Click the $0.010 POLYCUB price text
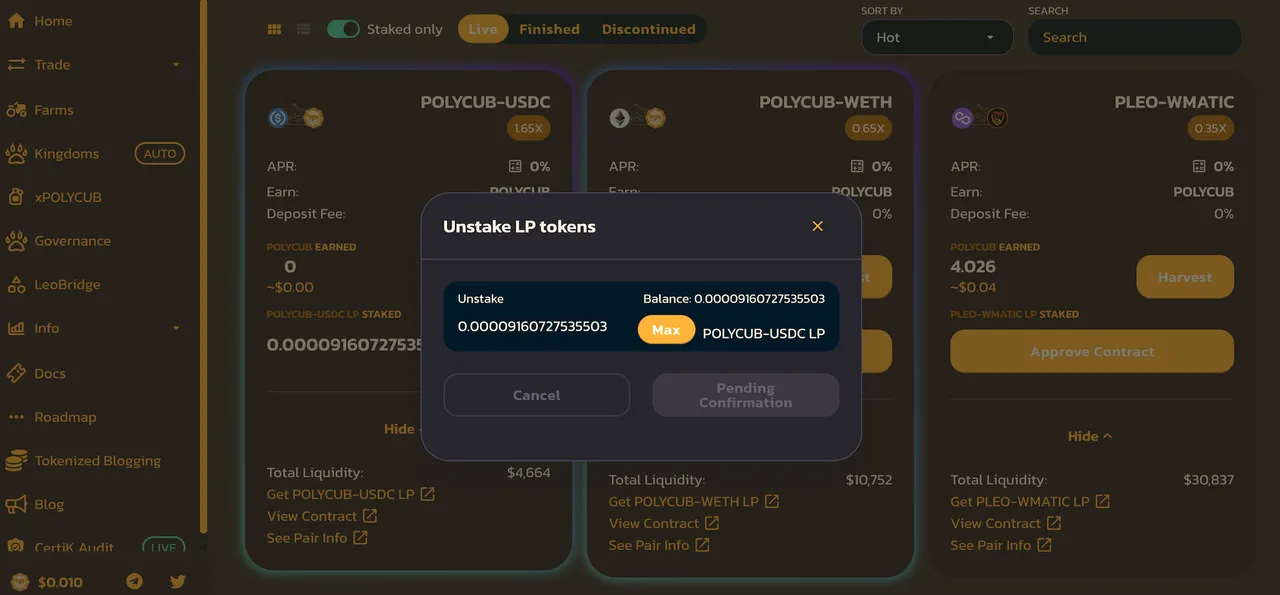The image size is (1280, 595). (x=60, y=582)
